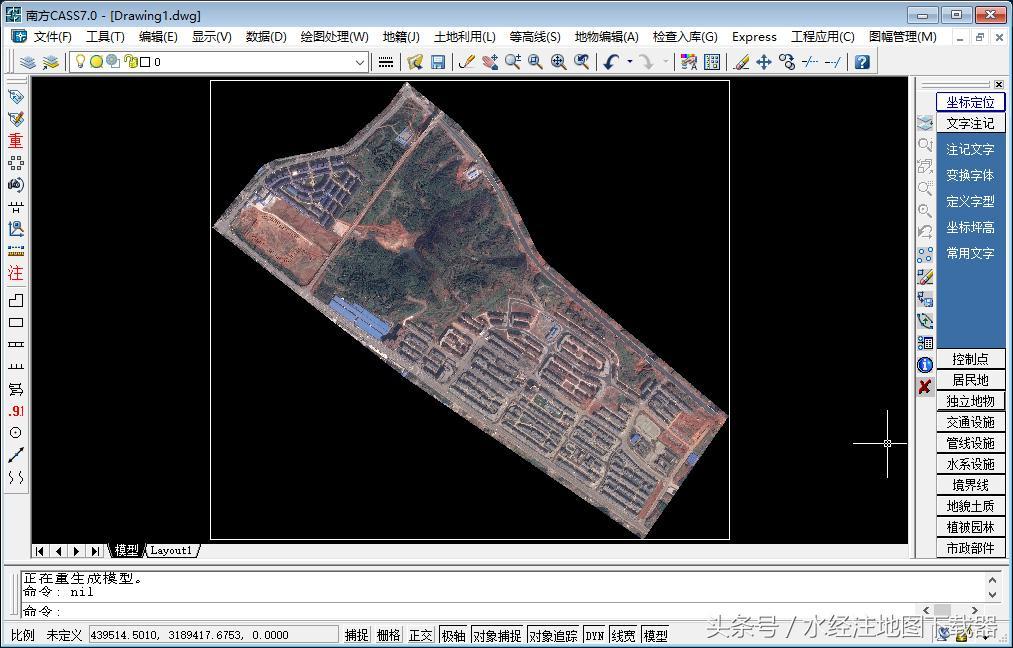Save the drawing with the floppy icon
Image resolution: width=1013 pixels, height=648 pixels.
(438, 62)
